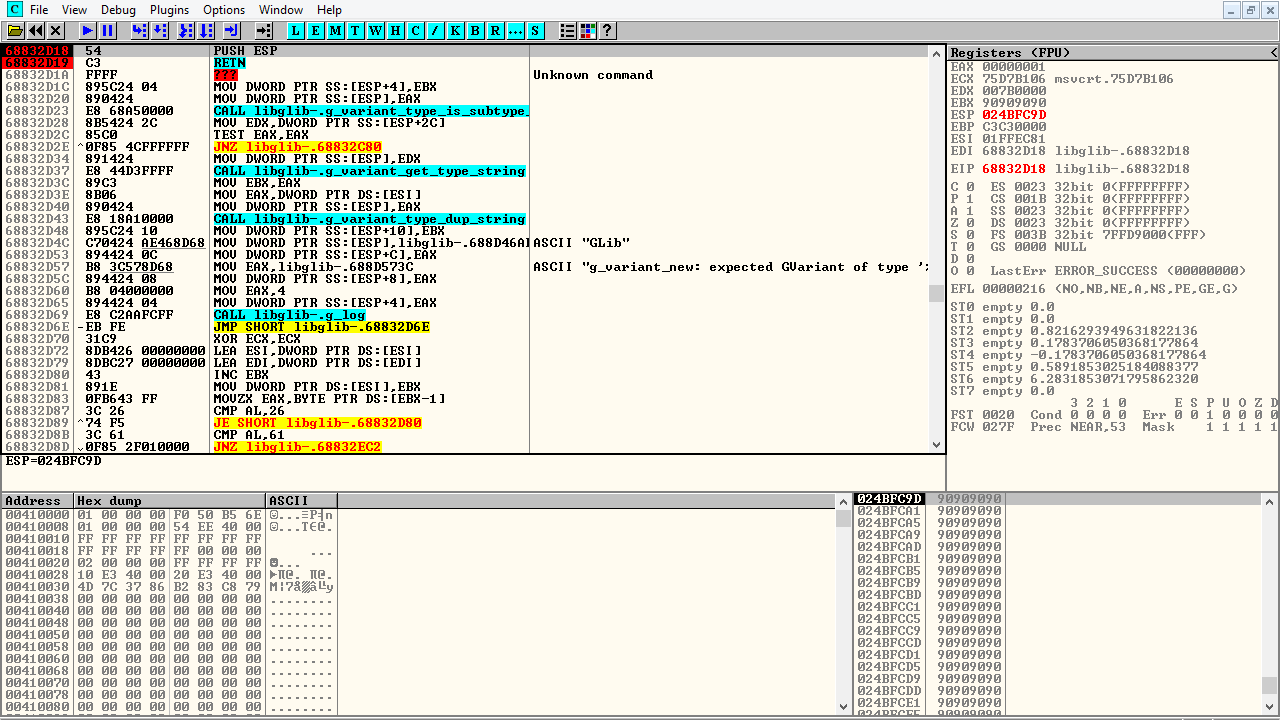Click the stack pane scrollbar thumb

point(1269,686)
